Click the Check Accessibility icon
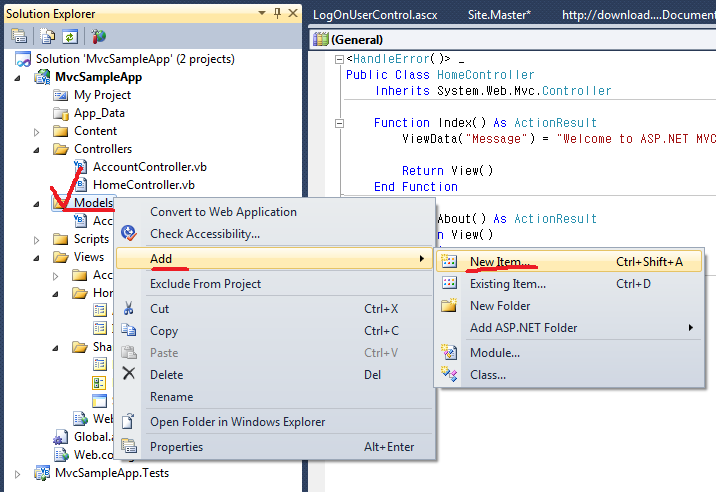Viewport: 716px width, 492px height. (x=129, y=233)
